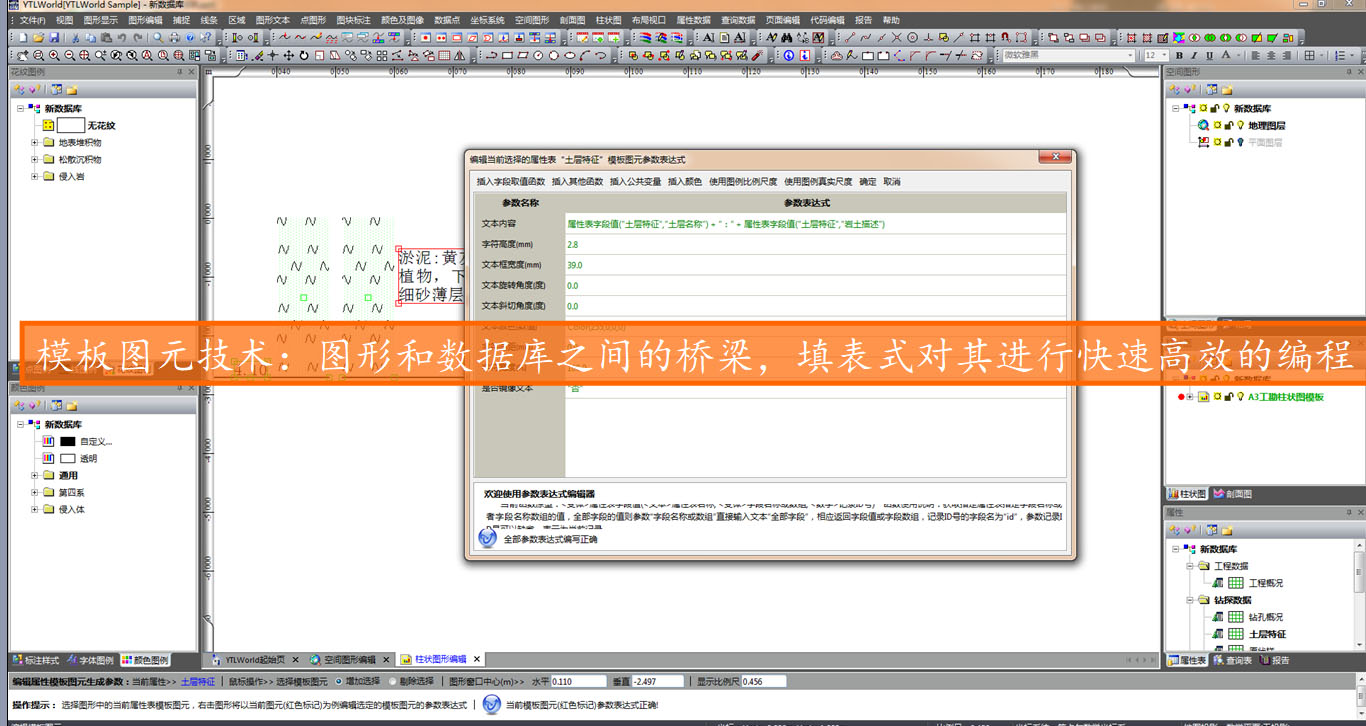Select the ellipse drawing tool
This screenshot has width=1366, height=726.
click(x=570, y=55)
